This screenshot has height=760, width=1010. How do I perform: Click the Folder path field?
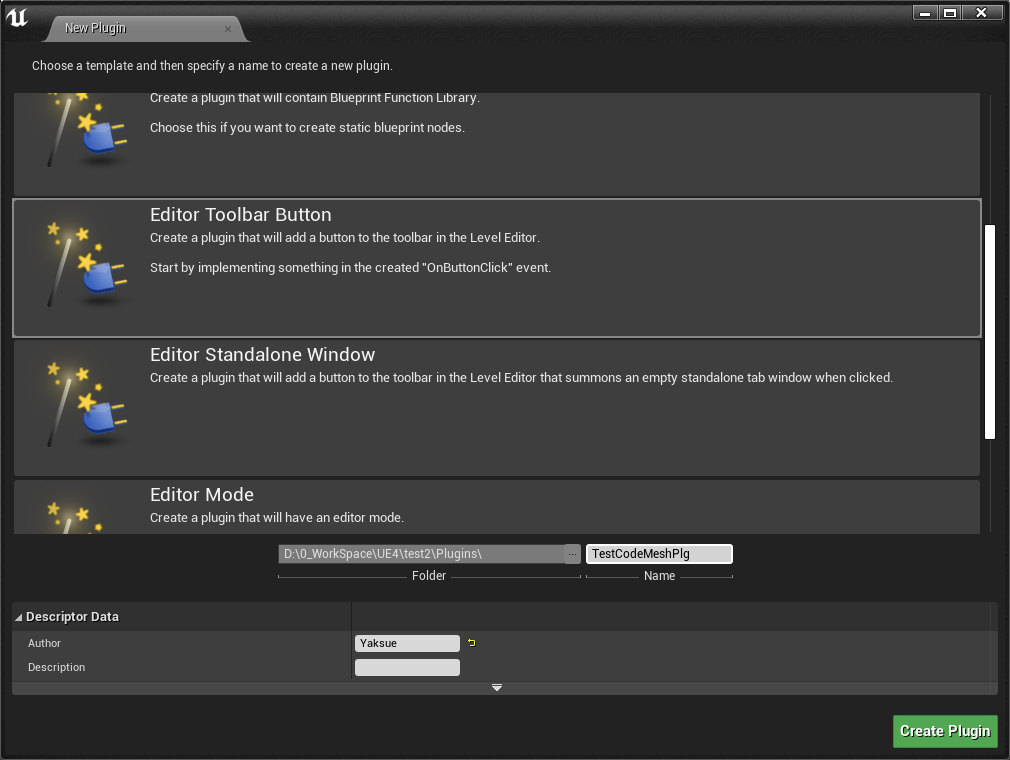[420, 553]
